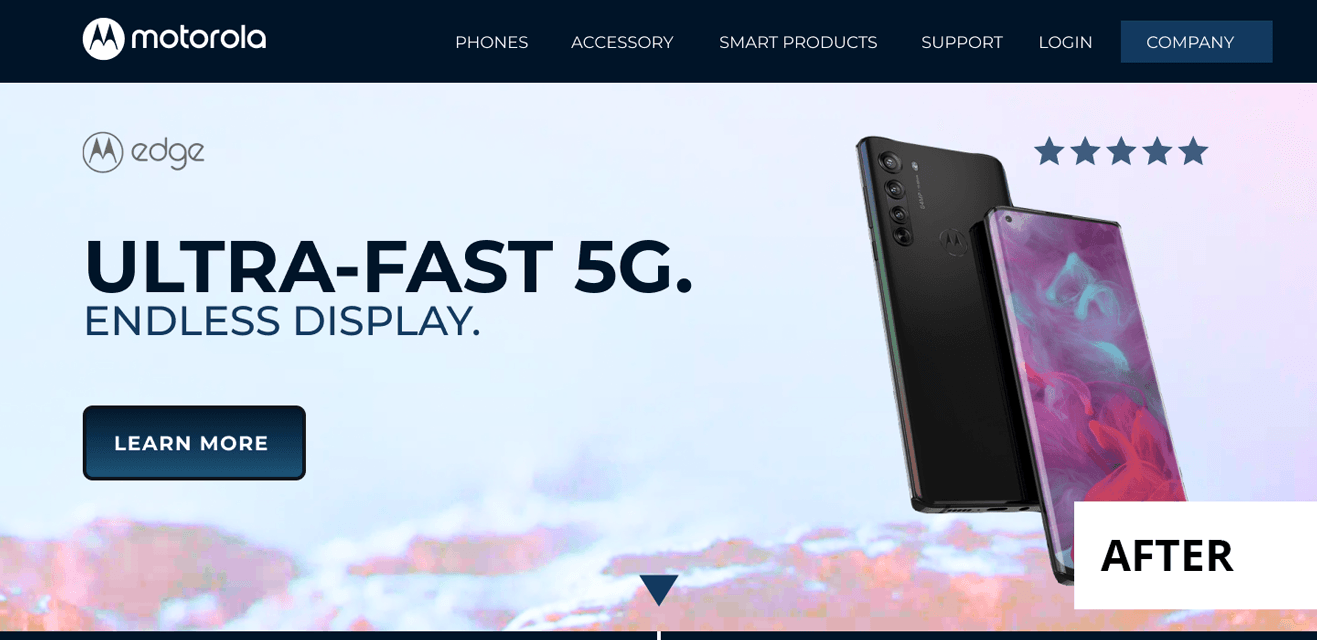Click the first rating star
The width and height of the screenshot is (1317, 640).
[1049, 151]
